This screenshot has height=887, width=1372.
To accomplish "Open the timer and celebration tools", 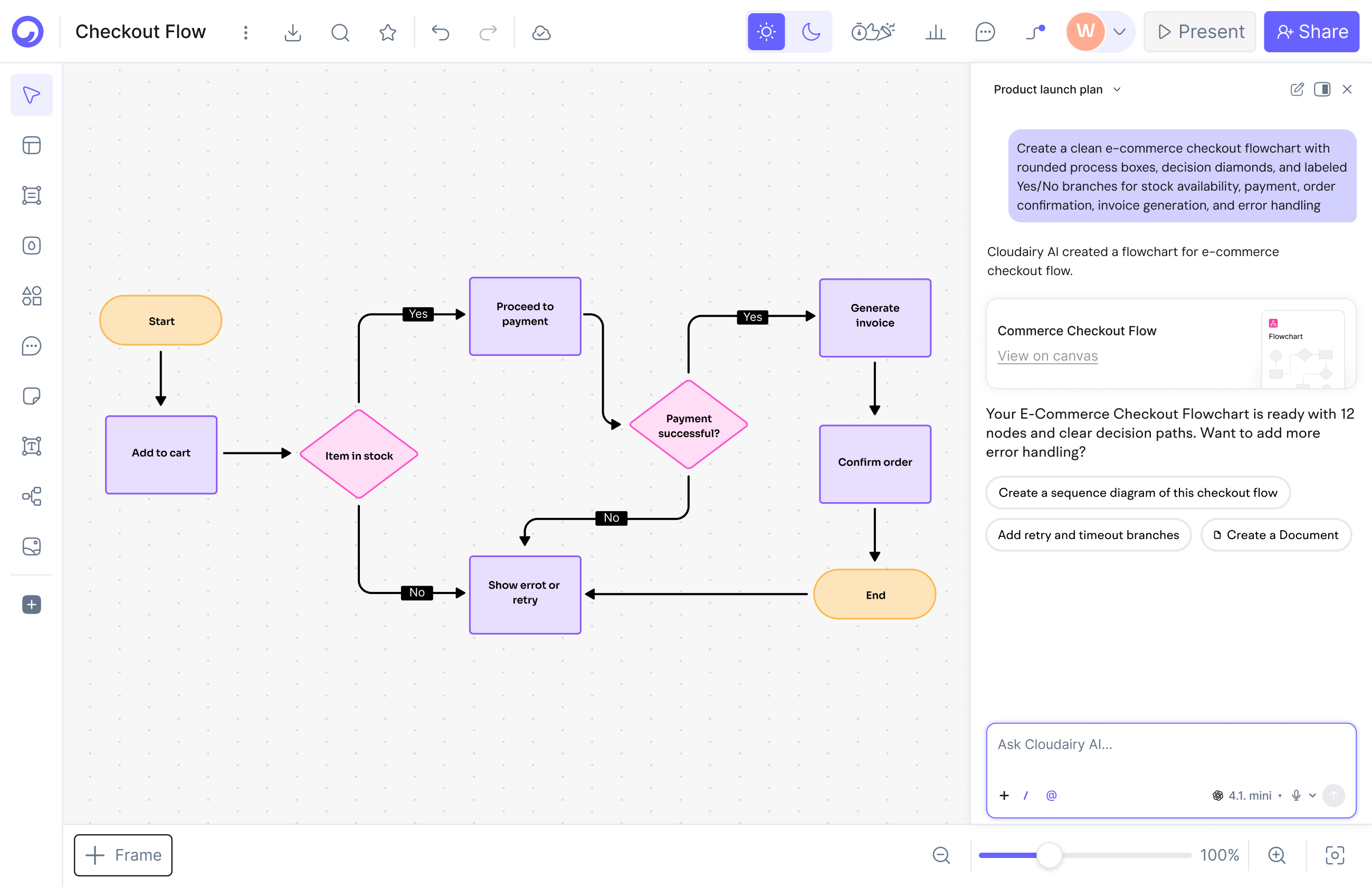I will pyautogui.click(x=873, y=32).
